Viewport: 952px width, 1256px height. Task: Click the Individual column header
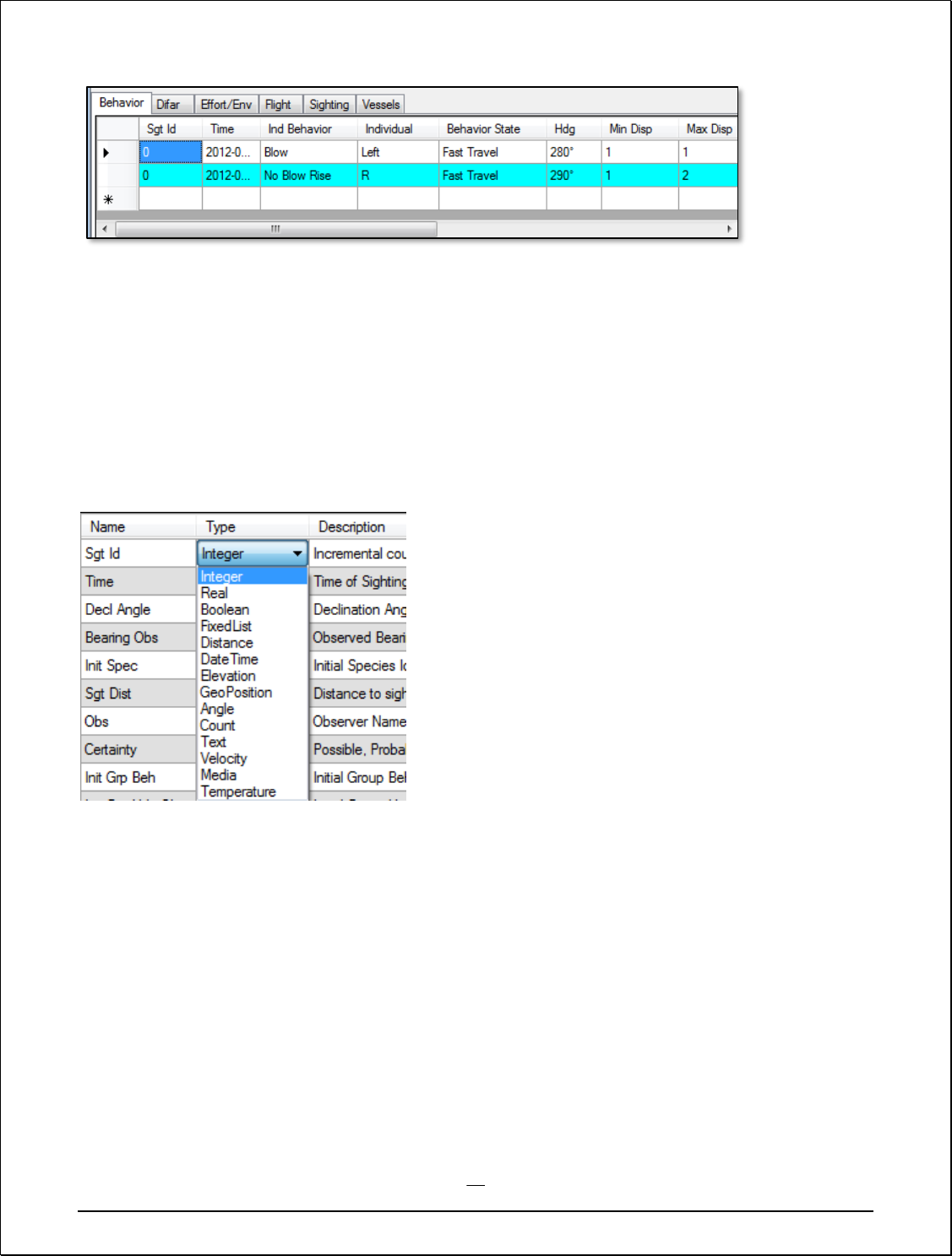point(398,128)
